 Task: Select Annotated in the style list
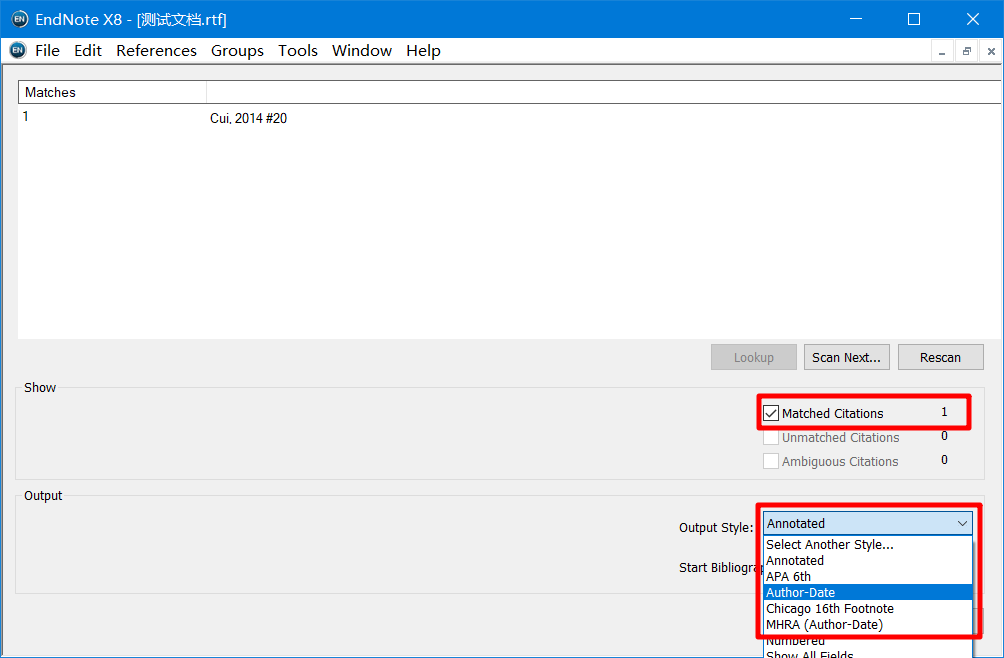click(x=868, y=561)
